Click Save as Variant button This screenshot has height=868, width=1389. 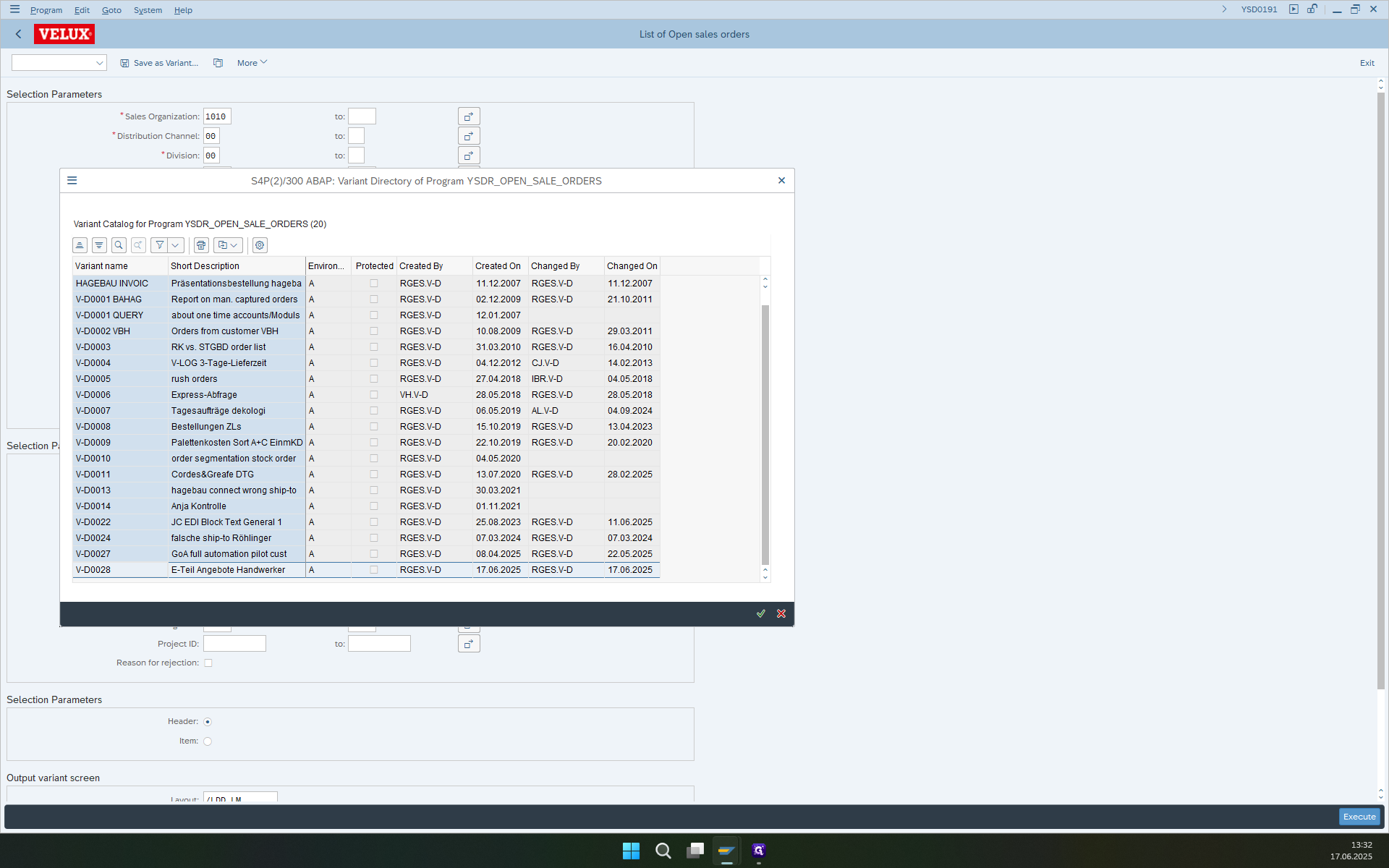tap(159, 63)
